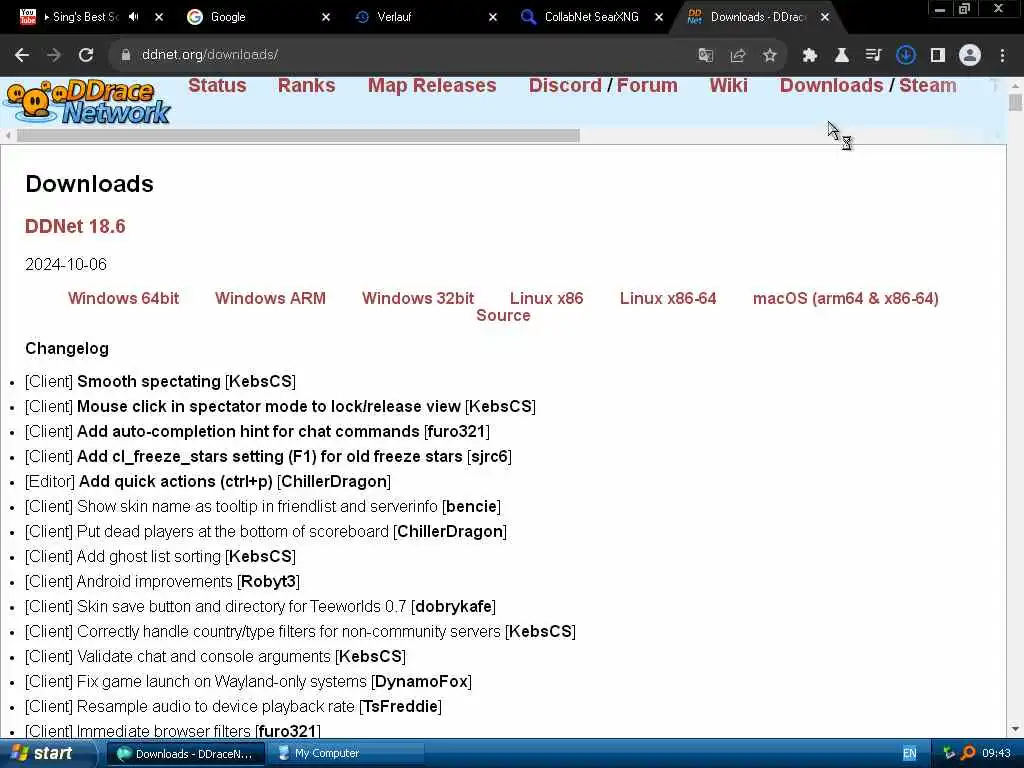Open the Discord link in navigation
1024x768 pixels.
pos(565,86)
